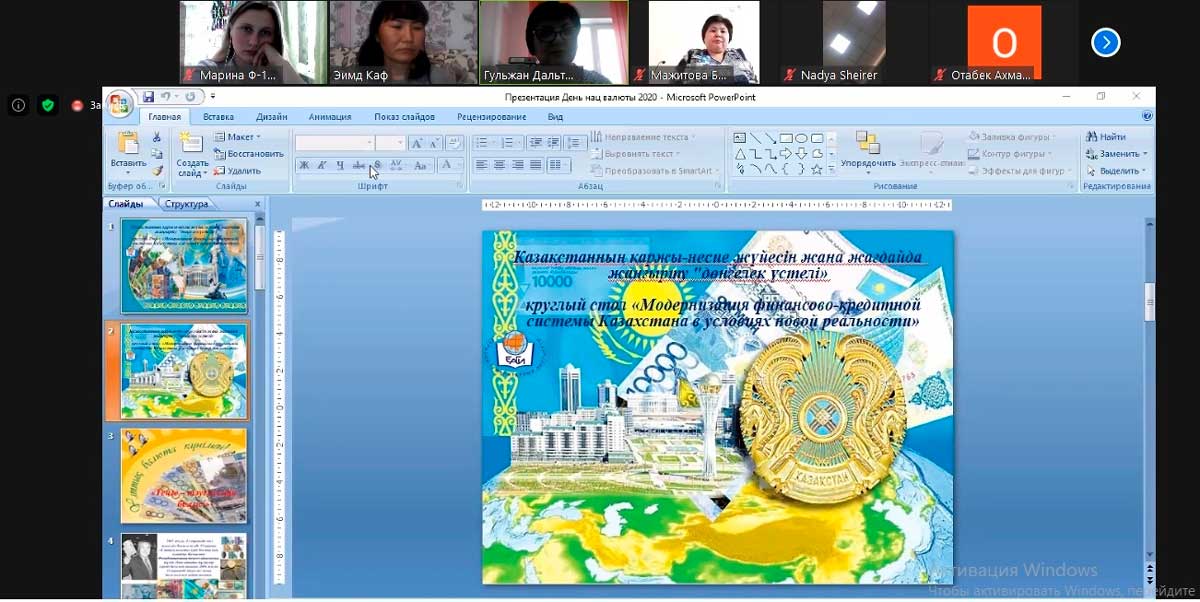Show next participants with blue arrow
1200x602 pixels.
pos(1105,42)
